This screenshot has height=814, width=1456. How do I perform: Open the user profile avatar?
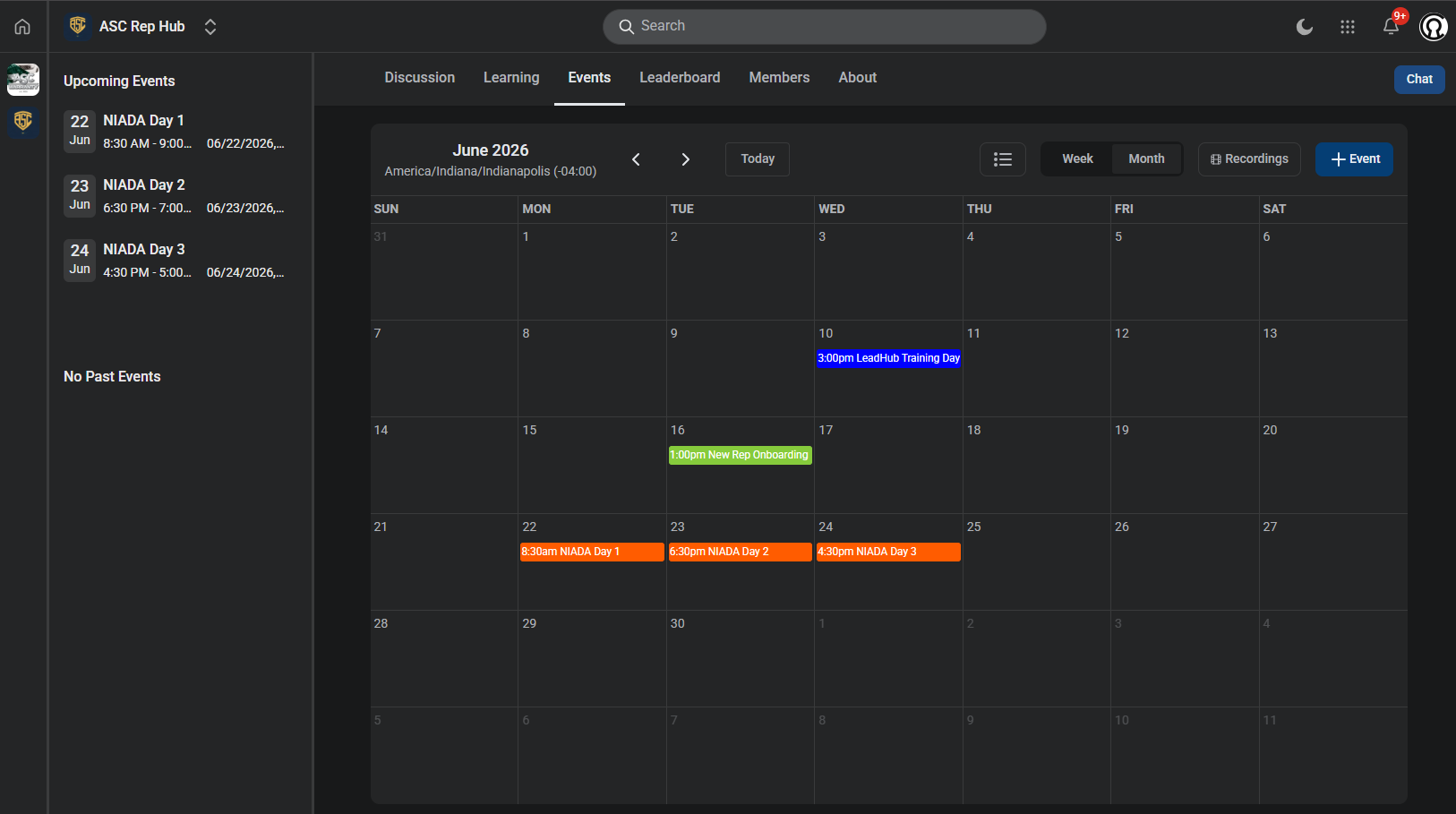[1434, 27]
